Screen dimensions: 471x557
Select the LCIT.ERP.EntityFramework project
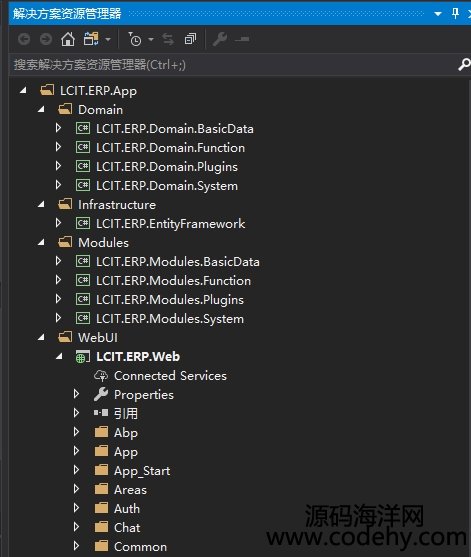tap(170, 224)
